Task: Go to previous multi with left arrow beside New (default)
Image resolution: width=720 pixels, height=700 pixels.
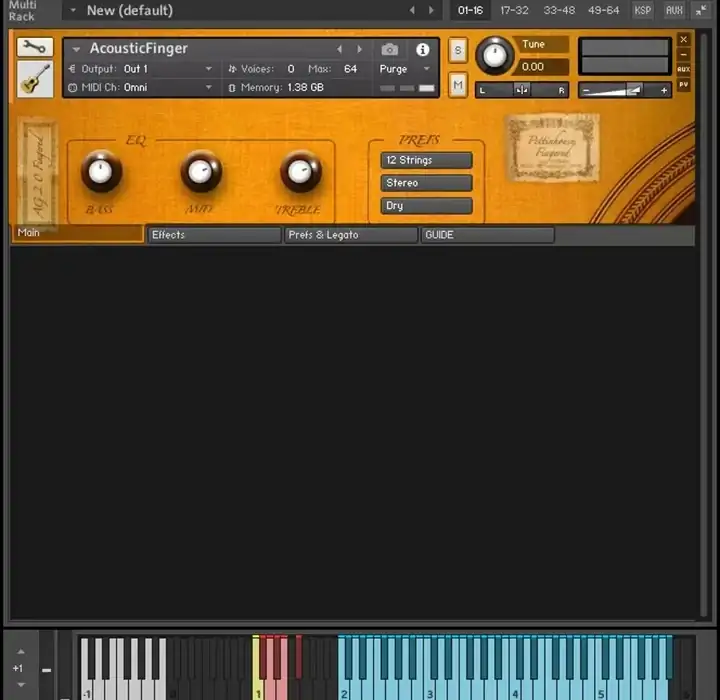Action: [412, 10]
